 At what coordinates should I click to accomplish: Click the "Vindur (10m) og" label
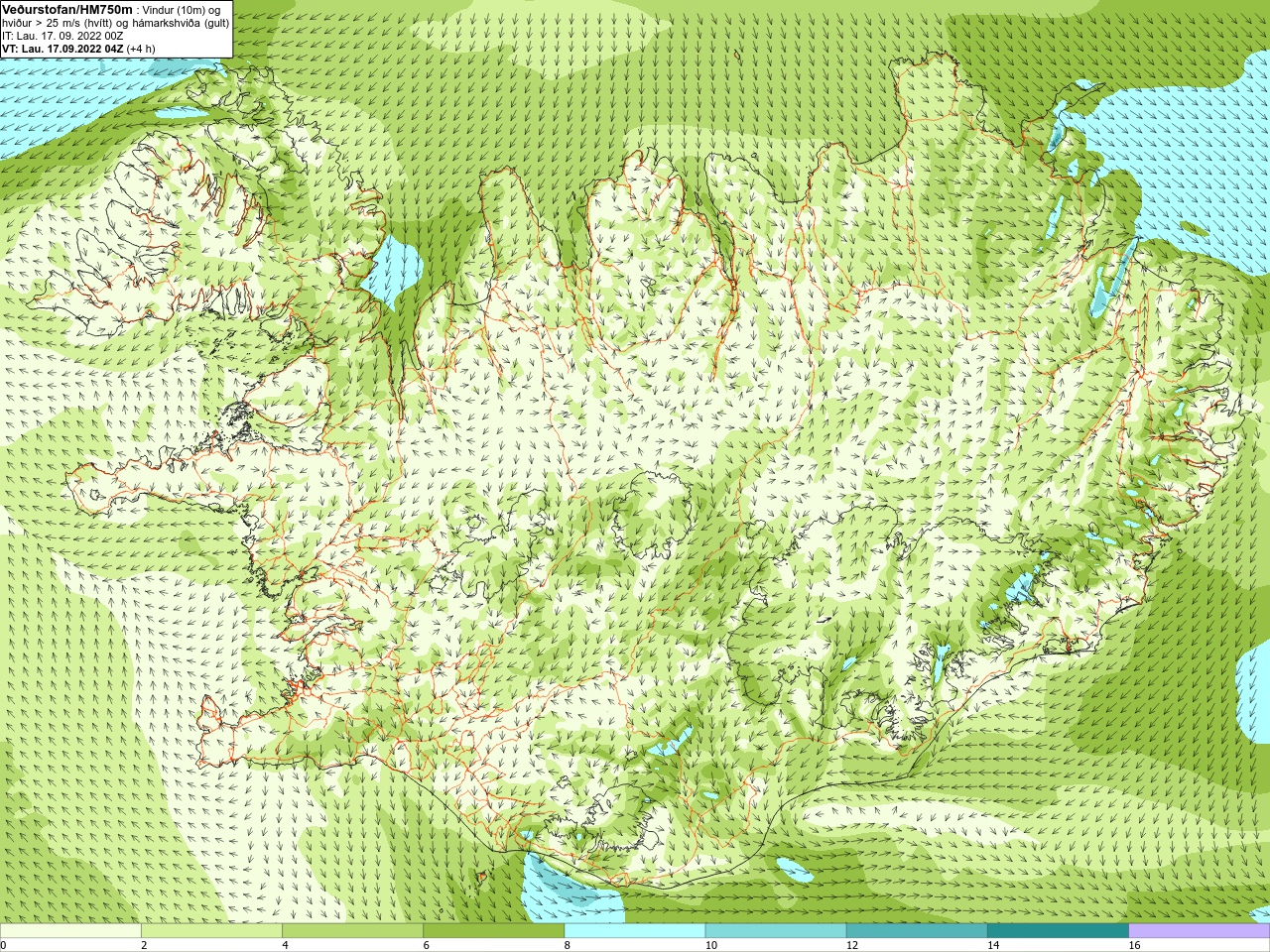[x=182, y=10]
